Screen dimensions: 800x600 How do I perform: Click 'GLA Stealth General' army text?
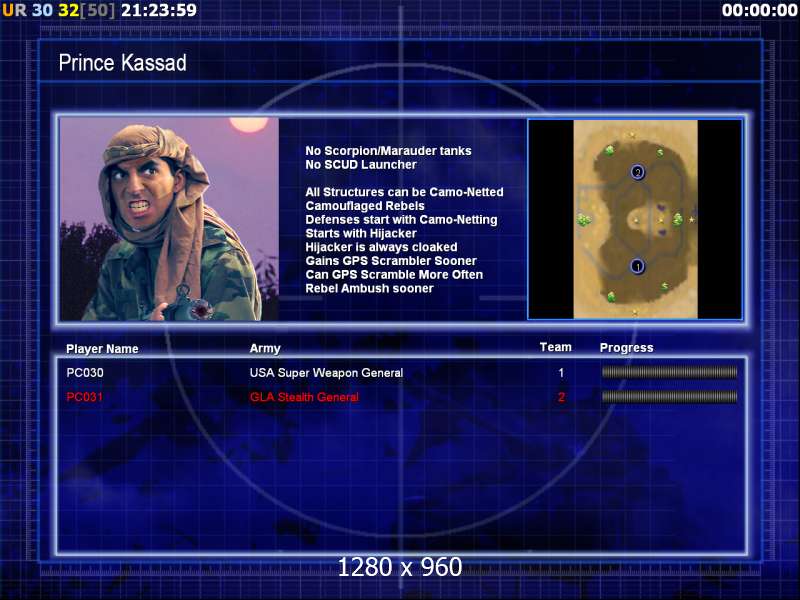click(x=304, y=397)
